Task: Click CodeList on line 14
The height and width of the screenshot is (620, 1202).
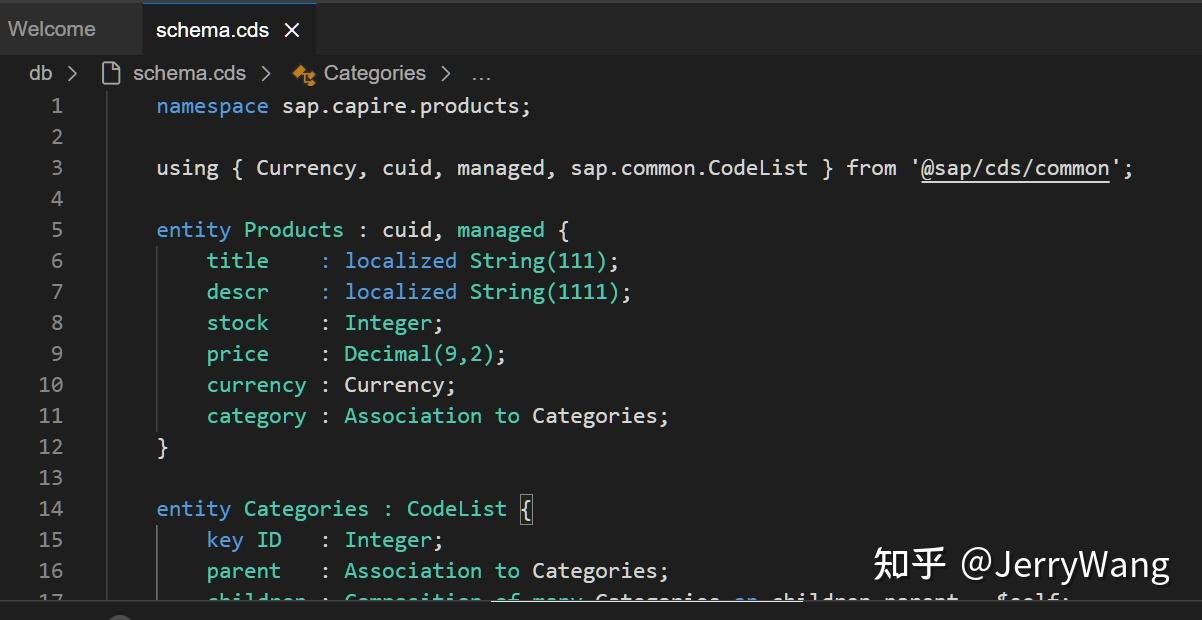Action: point(456,509)
